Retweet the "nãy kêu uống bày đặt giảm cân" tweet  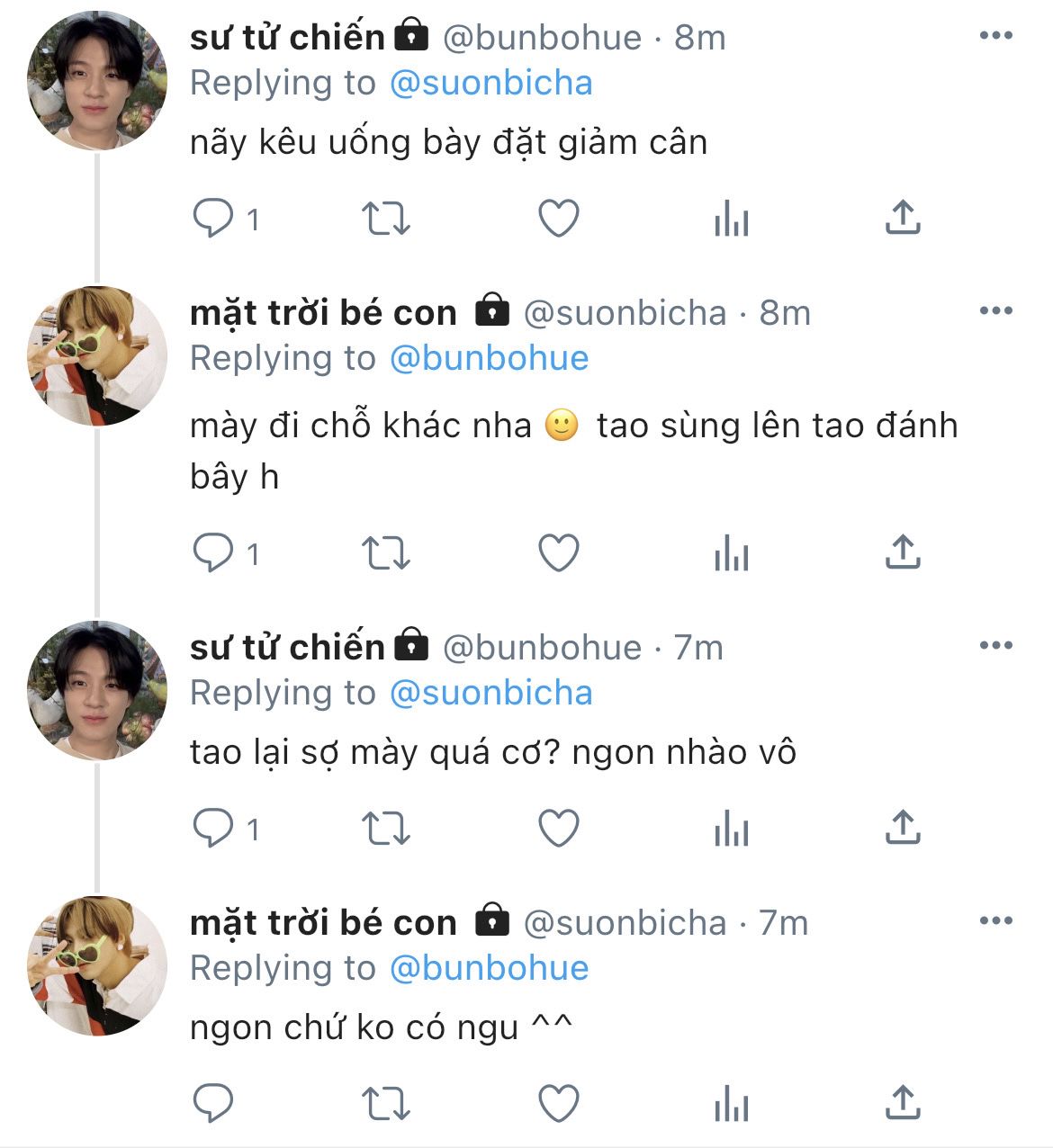[385, 218]
